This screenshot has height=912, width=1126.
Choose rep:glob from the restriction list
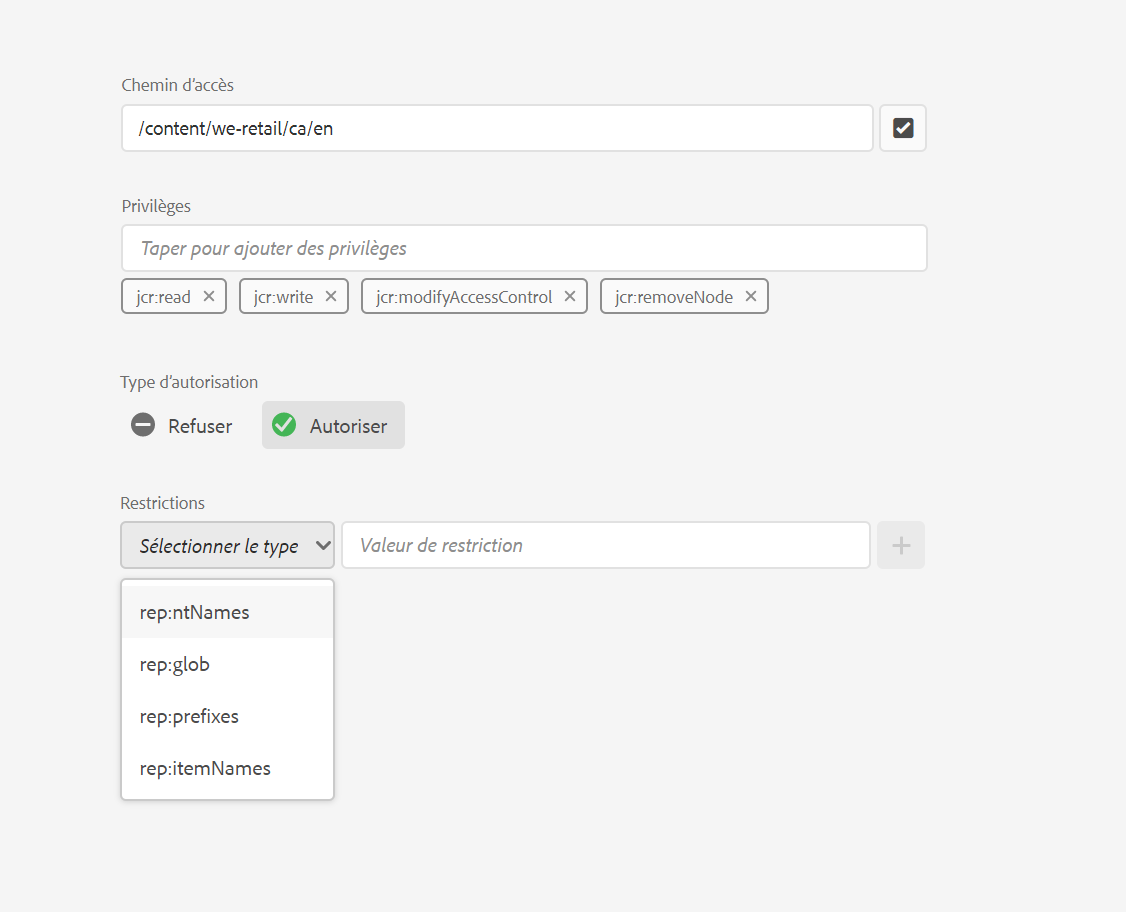pyautogui.click(x=175, y=664)
